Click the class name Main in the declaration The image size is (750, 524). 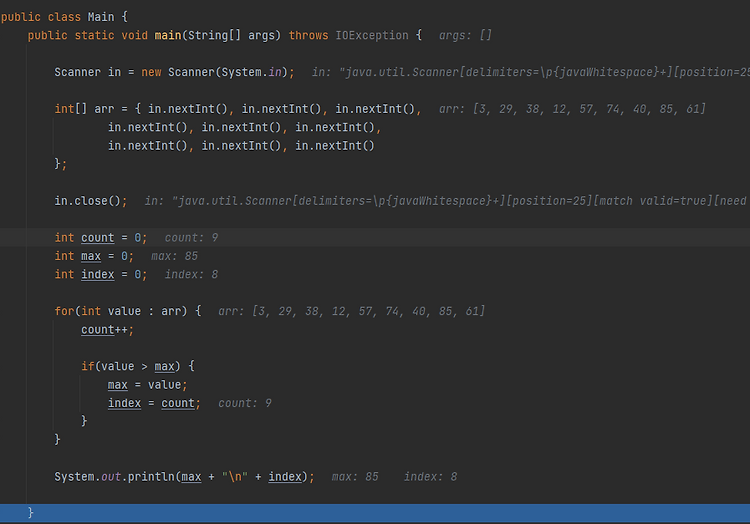101,17
